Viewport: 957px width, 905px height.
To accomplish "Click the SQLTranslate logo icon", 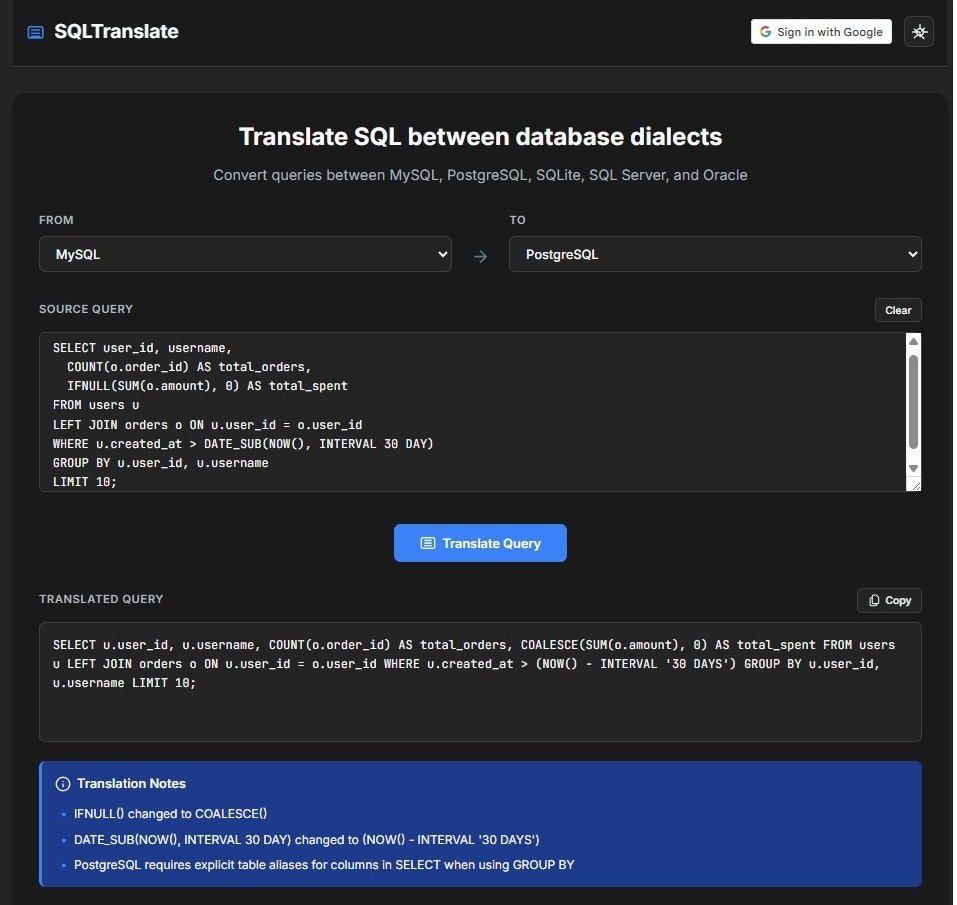I will click(35, 31).
